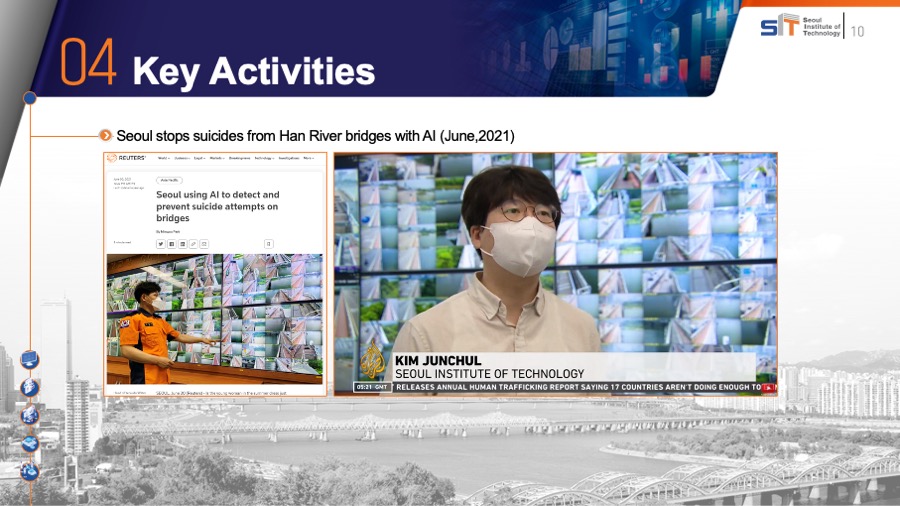Click the monitor icon on the left timeline
The height and width of the screenshot is (506, 900).
30,360
